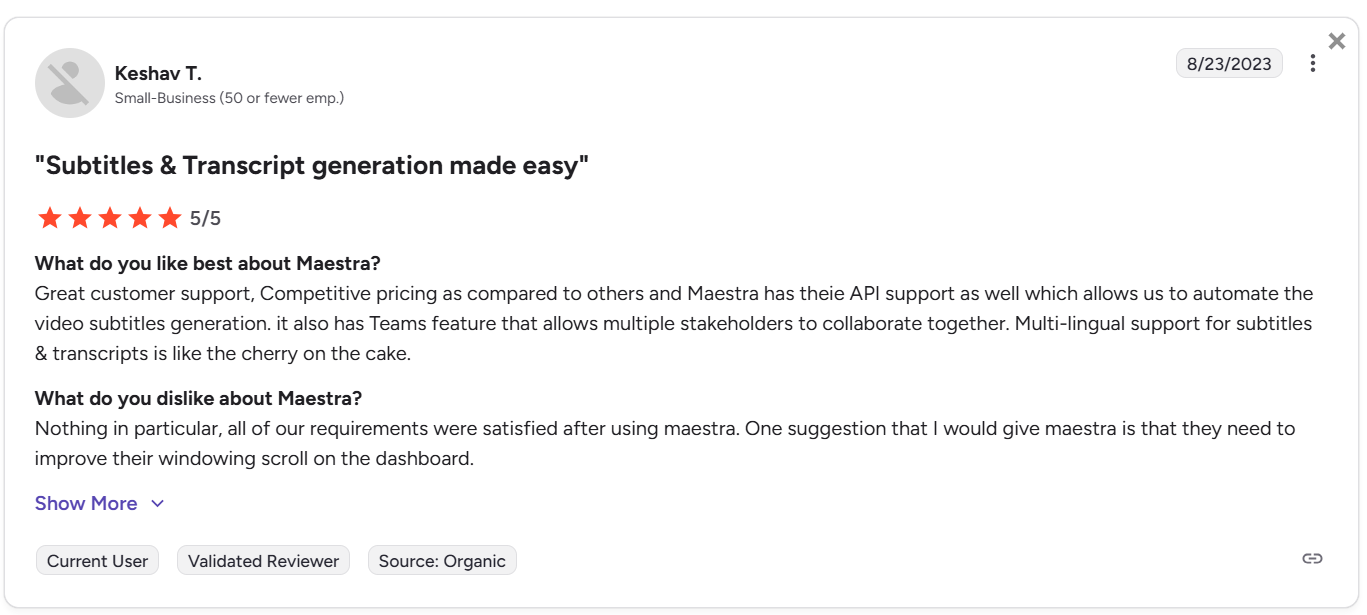
Task: Click the fifth orange rating star
Action: pyautogui.click(x=170, y=218)
